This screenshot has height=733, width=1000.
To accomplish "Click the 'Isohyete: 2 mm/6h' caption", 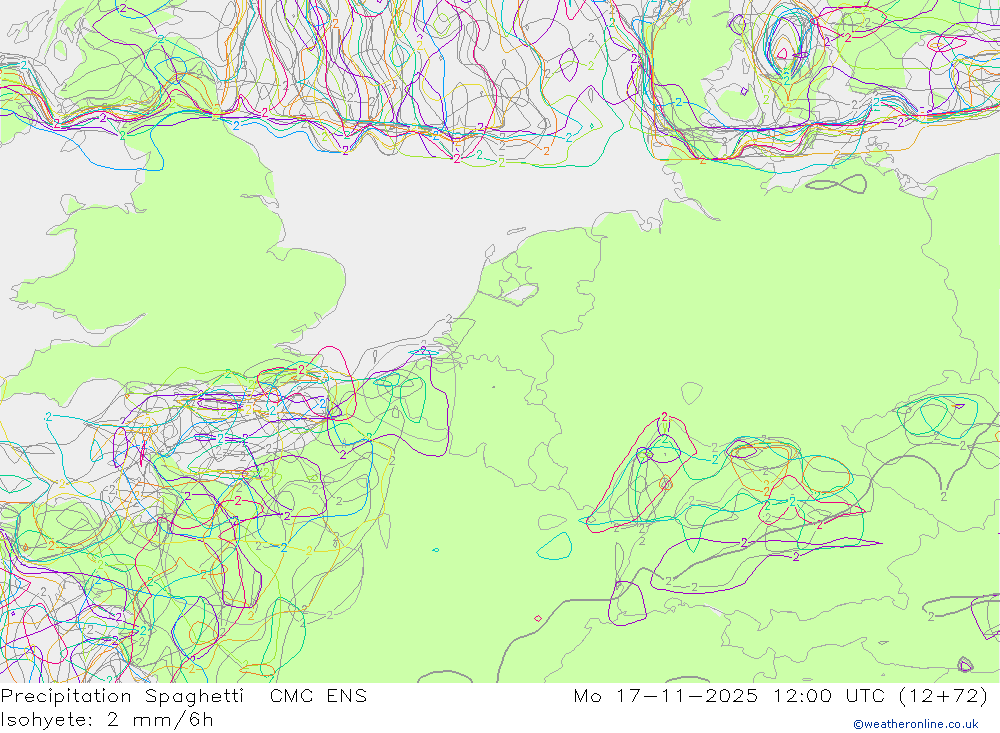I will point(107,720).
